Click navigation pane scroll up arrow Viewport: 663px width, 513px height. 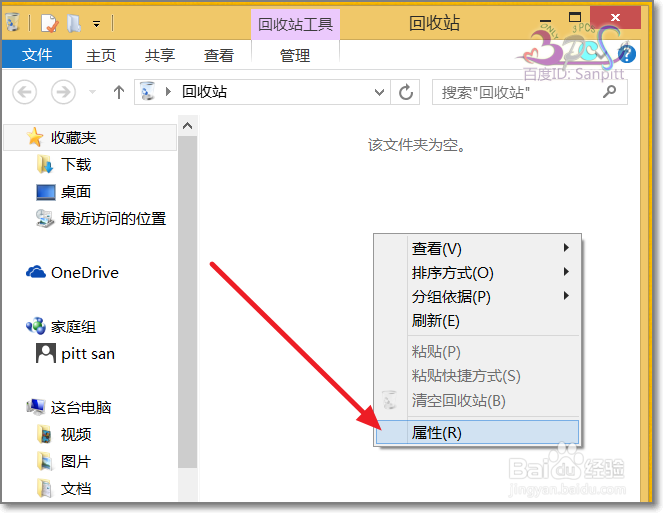click(x=188, y=126)
